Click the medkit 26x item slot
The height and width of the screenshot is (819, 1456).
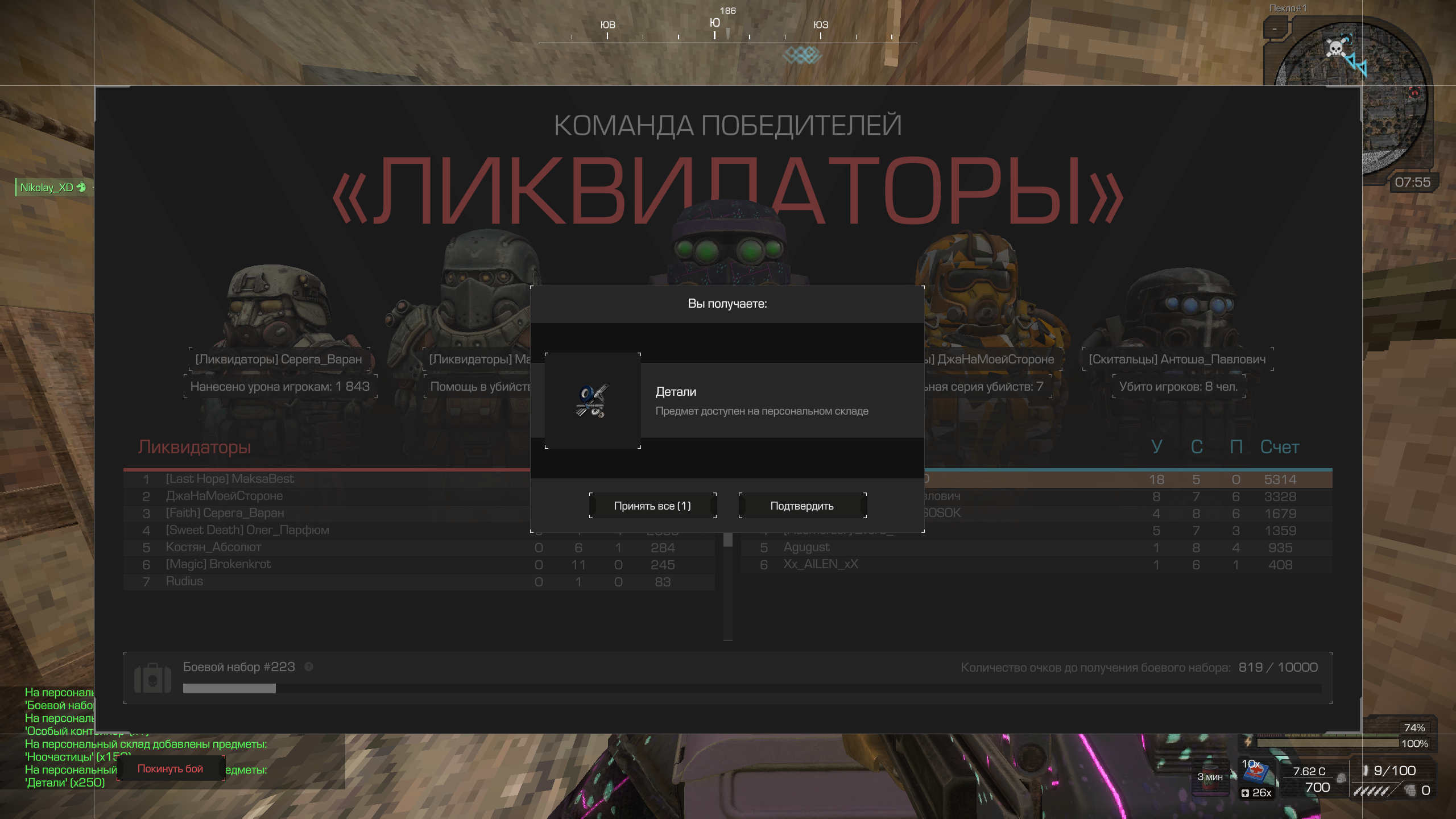pos(1257,778)
